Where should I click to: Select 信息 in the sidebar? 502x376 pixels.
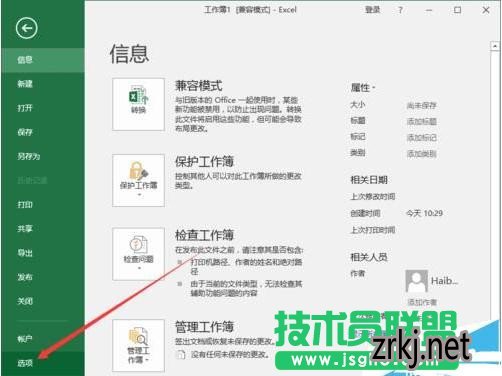point(43,60)
